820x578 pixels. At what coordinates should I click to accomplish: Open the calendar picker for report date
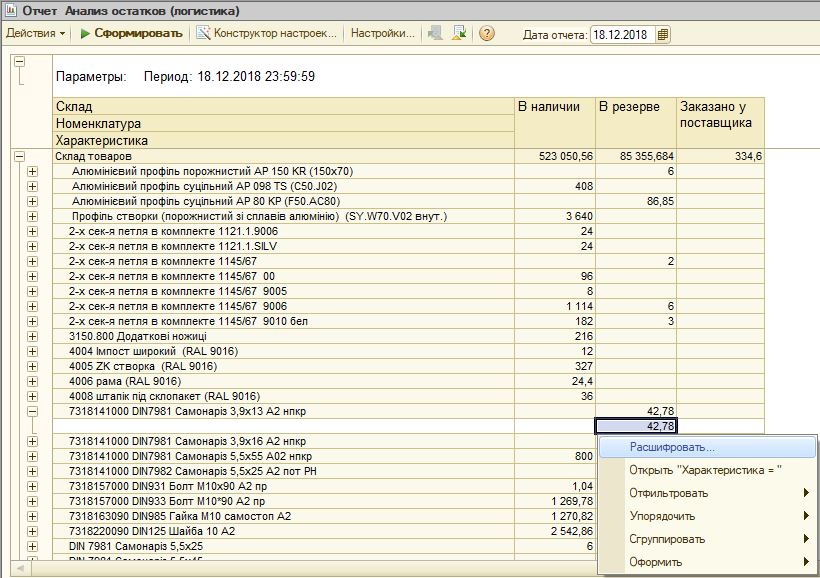click(663, 35)
